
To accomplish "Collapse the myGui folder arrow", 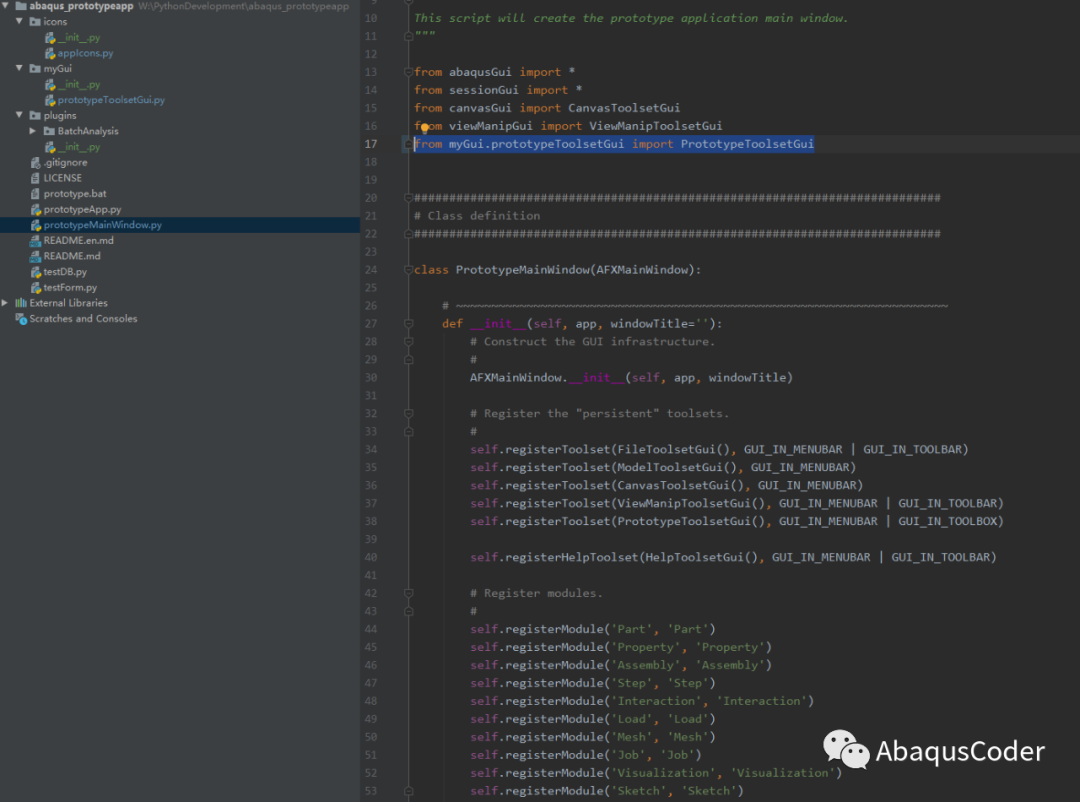I will pos(19,68).
